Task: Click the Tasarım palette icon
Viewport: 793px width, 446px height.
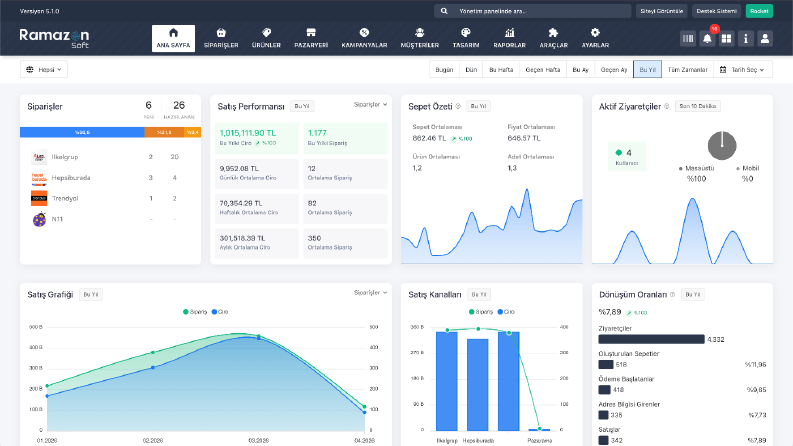Action: coord(466,33)
